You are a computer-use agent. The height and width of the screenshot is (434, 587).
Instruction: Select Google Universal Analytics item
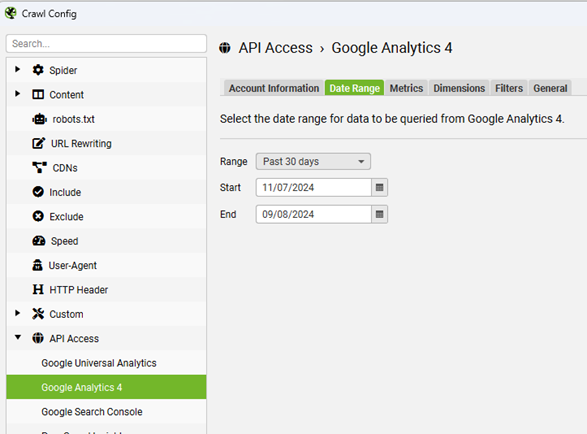tap(99, 363)
